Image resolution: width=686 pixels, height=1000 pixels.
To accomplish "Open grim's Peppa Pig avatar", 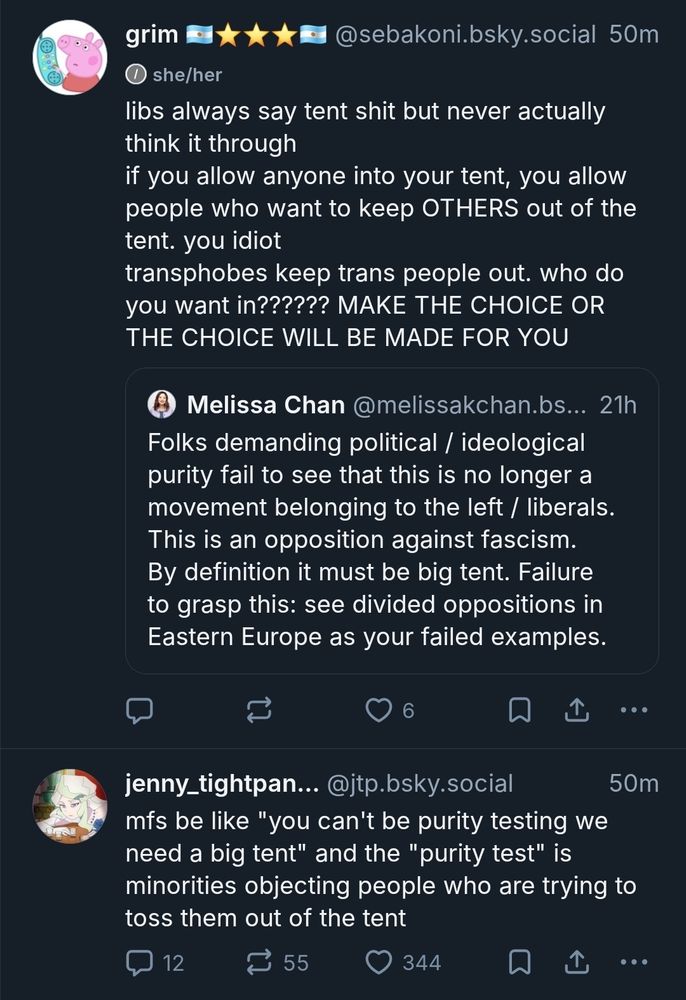I will coord(70,57).
